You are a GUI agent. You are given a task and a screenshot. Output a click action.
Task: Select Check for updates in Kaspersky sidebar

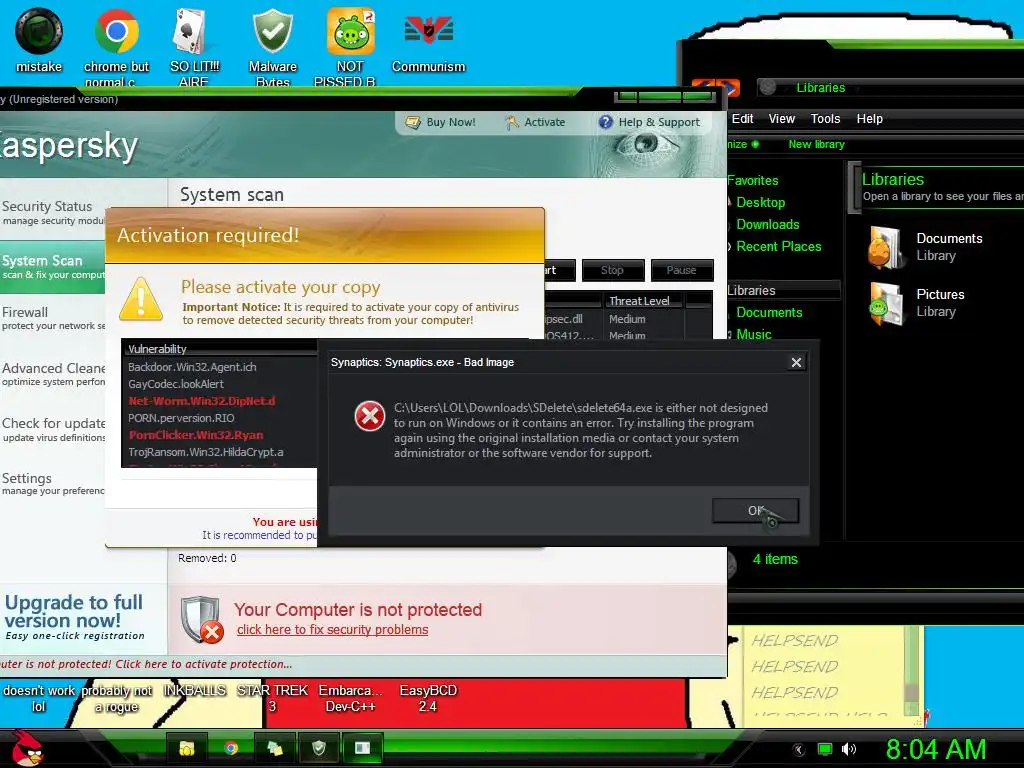(x=52, y=429)
